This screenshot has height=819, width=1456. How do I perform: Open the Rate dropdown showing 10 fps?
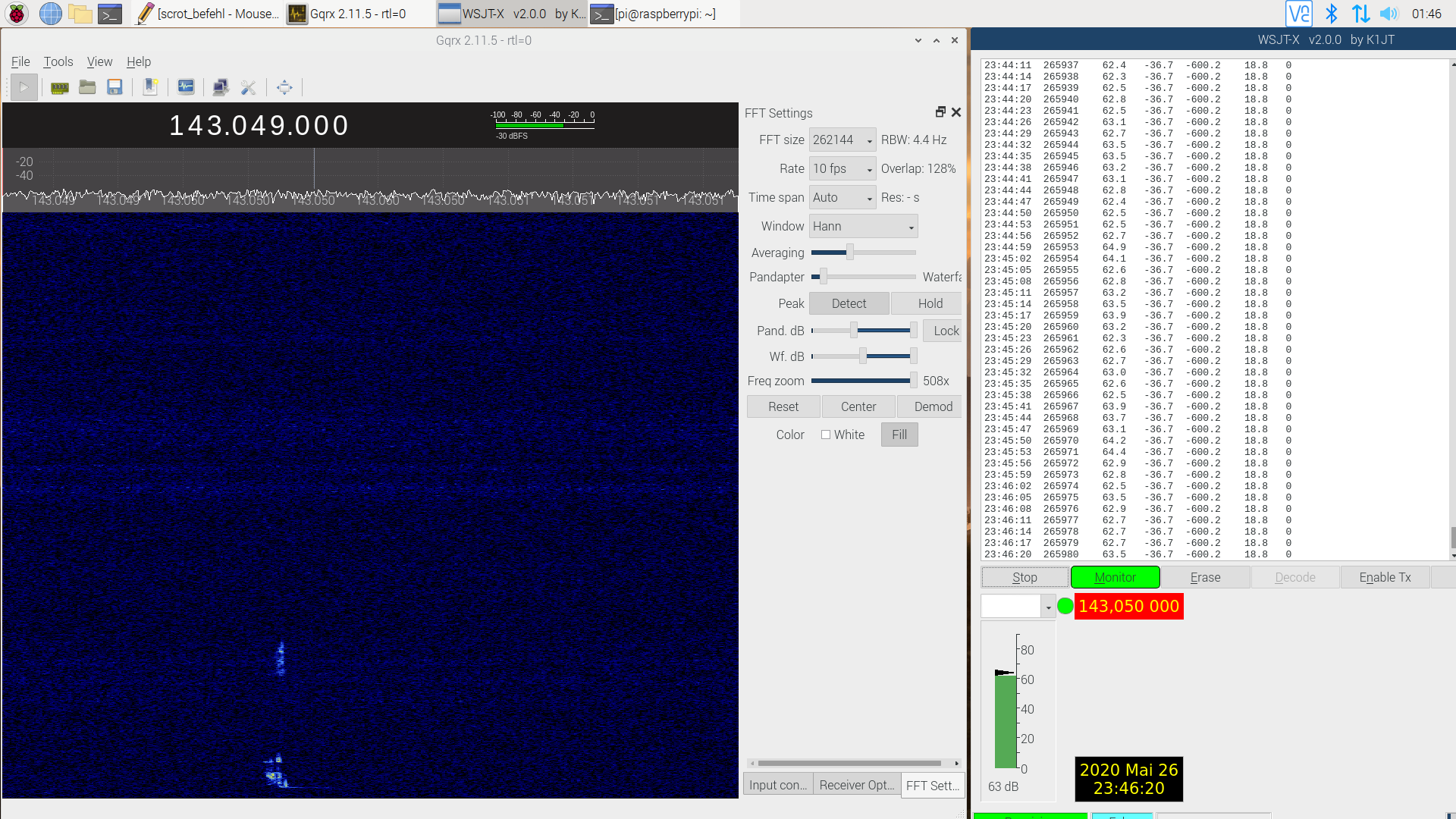point(843,168)
